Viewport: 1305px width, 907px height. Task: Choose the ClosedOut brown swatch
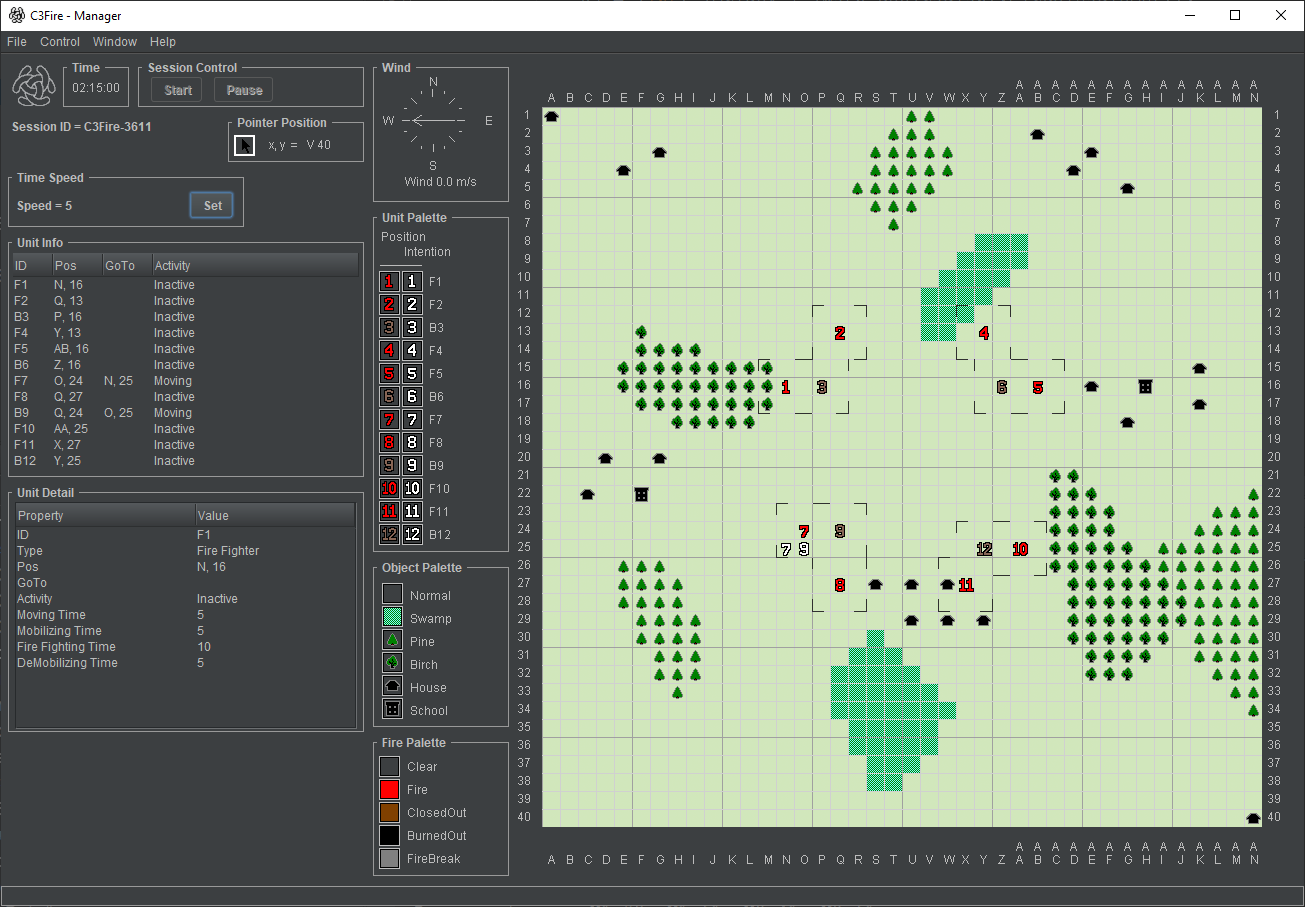pos(390,812)
